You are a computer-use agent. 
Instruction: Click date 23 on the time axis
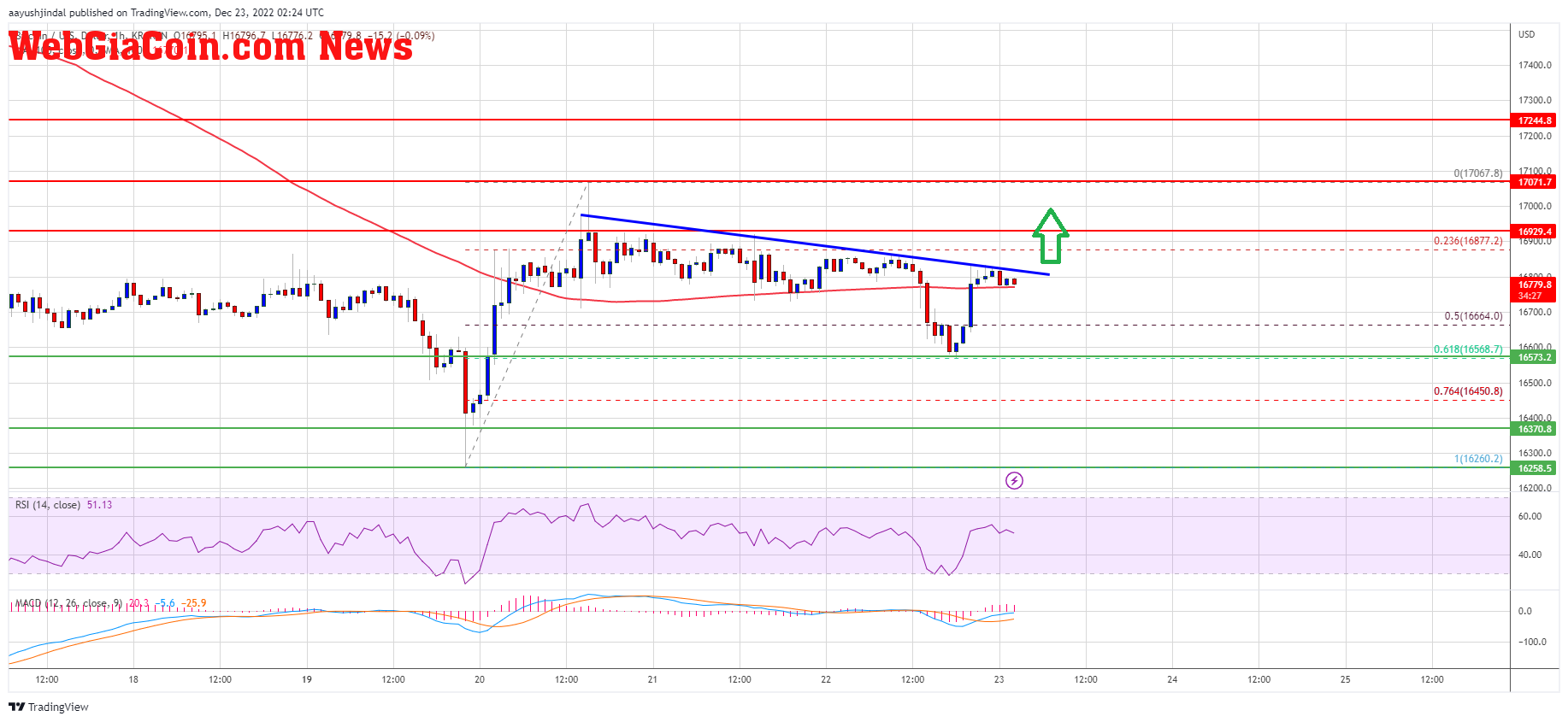[x=999, y=679]
